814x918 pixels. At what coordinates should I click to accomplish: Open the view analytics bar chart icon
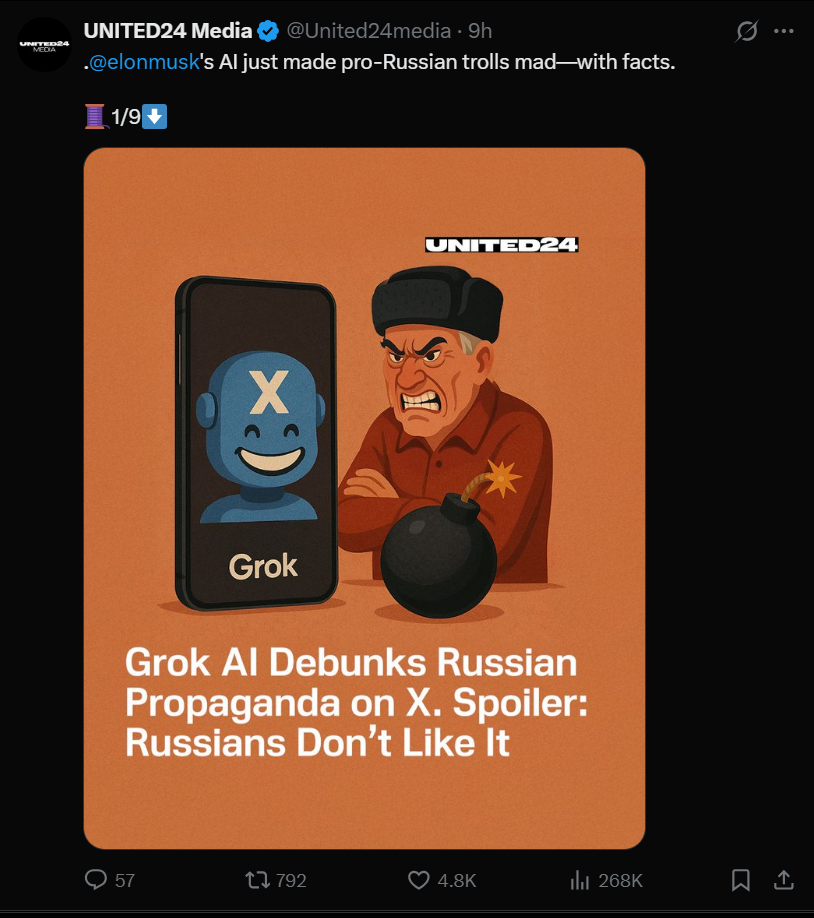click(579, 880)
